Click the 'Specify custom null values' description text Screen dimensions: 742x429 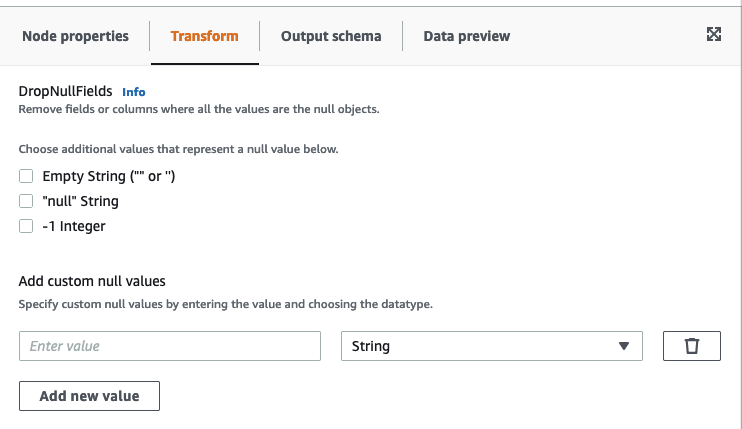coord(225,303)
